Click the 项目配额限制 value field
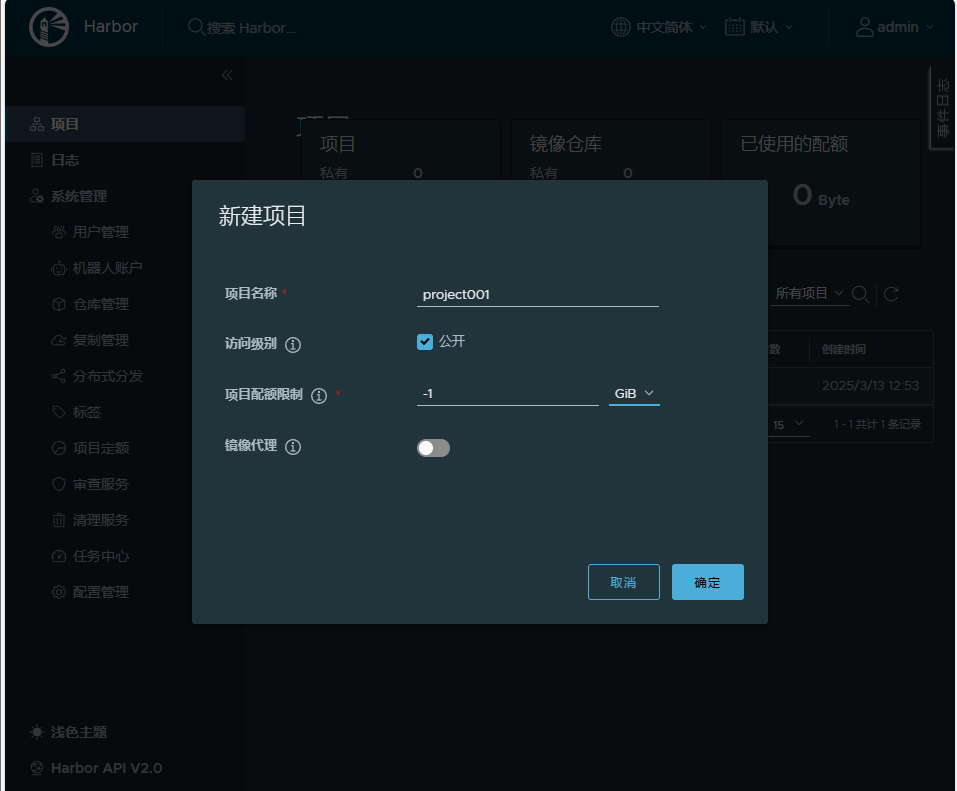 click(508, 394)
